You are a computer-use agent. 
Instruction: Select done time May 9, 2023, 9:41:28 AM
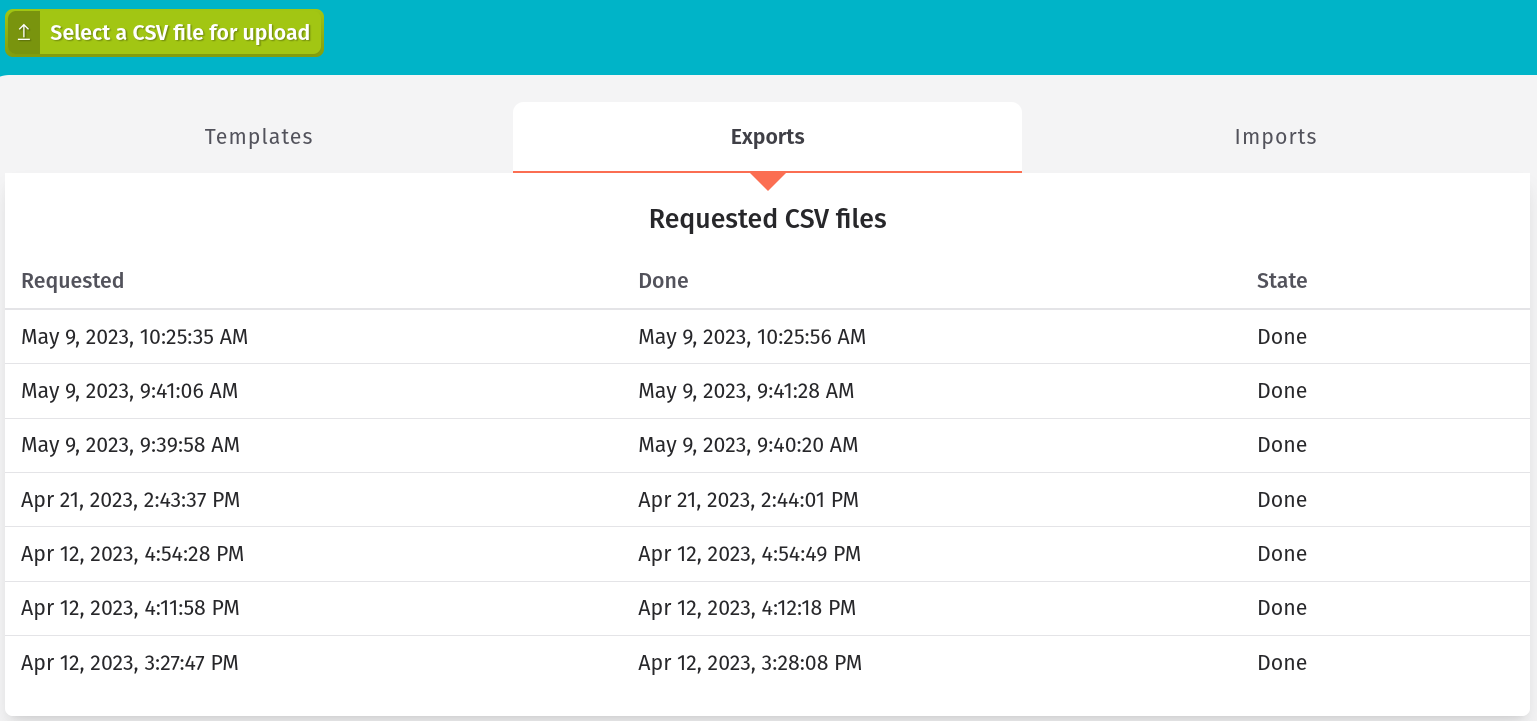746,391
